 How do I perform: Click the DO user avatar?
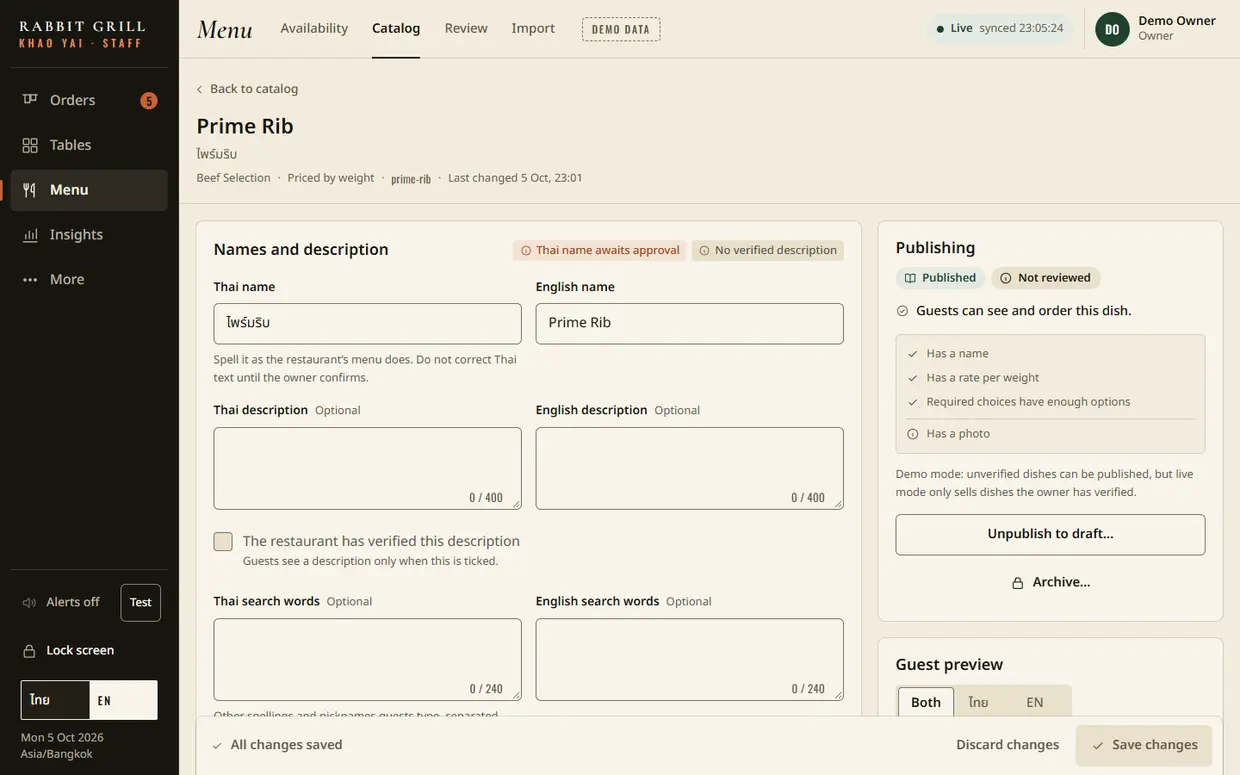(x=1112, y=29)
